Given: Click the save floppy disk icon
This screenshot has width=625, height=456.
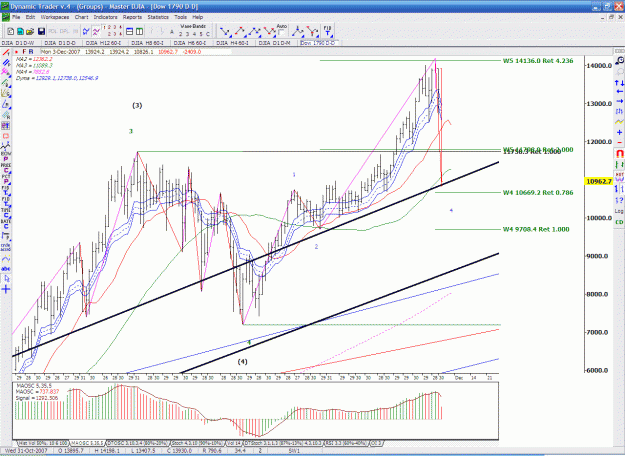Looking at the screenshot, I should [x=41, y=31].
